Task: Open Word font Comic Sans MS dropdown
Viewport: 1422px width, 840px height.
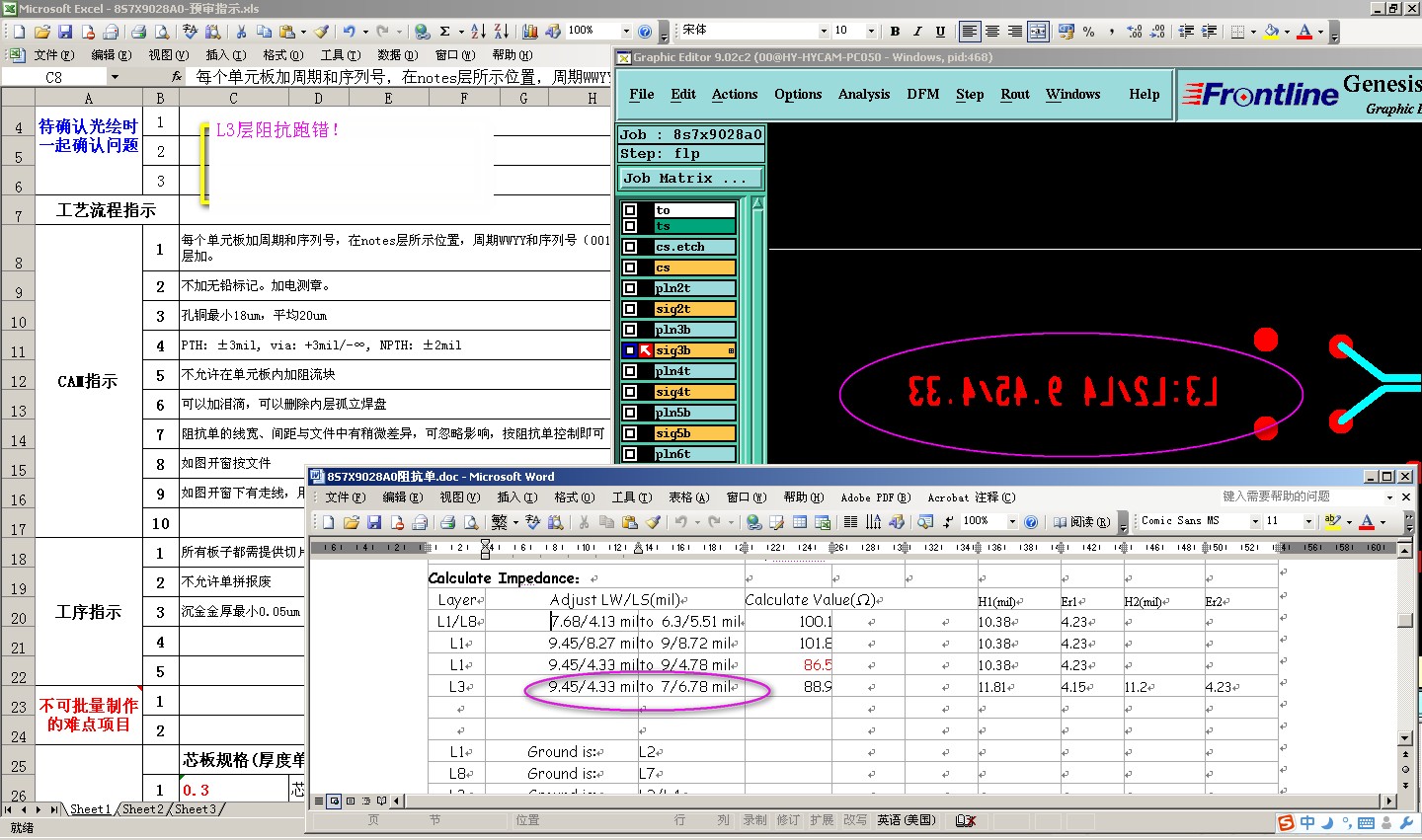Action: pos(1255,520)
